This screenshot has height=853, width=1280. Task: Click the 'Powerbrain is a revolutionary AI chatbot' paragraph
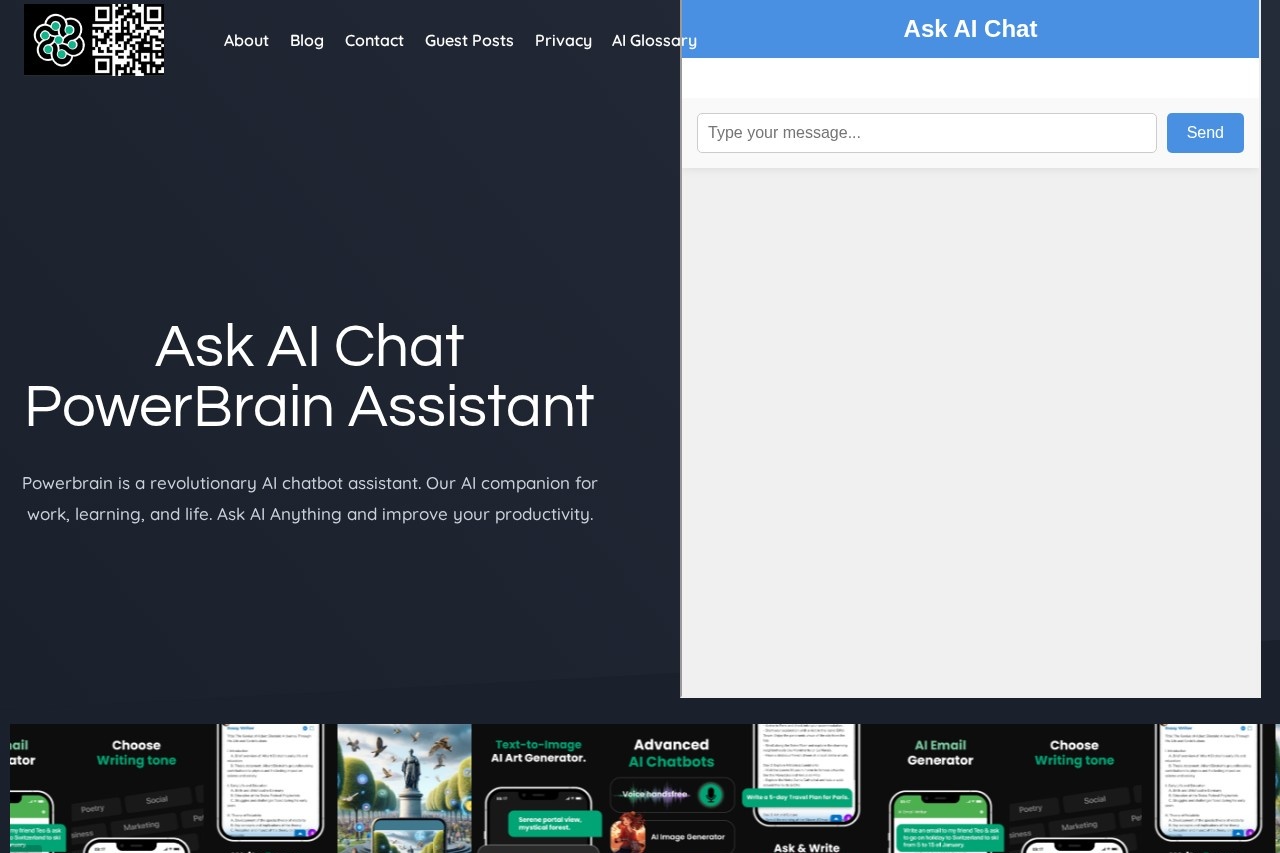(310, 498)
